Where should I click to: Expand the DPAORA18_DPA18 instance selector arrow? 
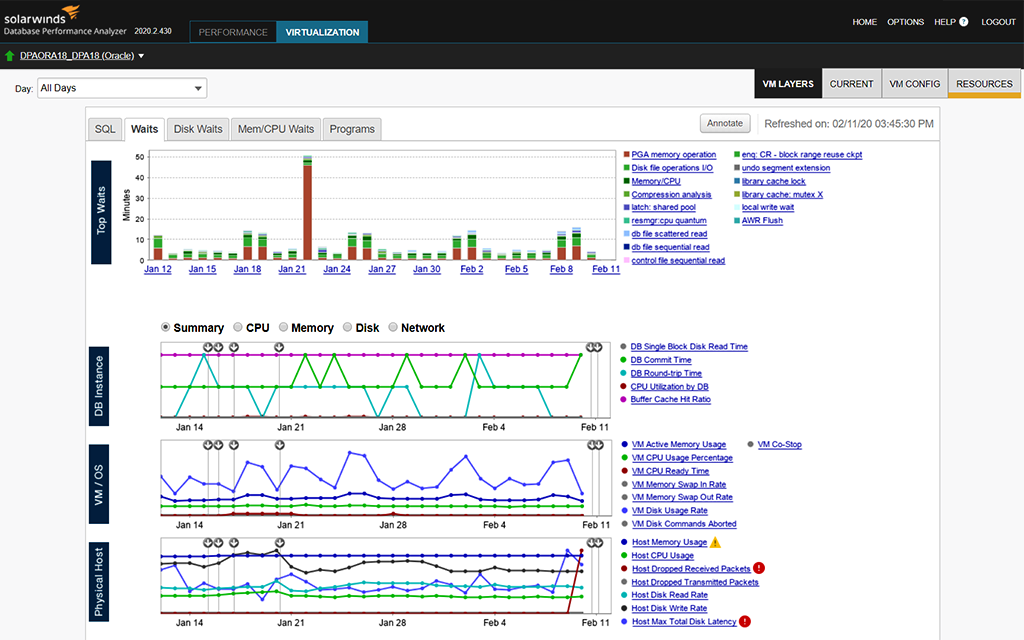point(141,56)
